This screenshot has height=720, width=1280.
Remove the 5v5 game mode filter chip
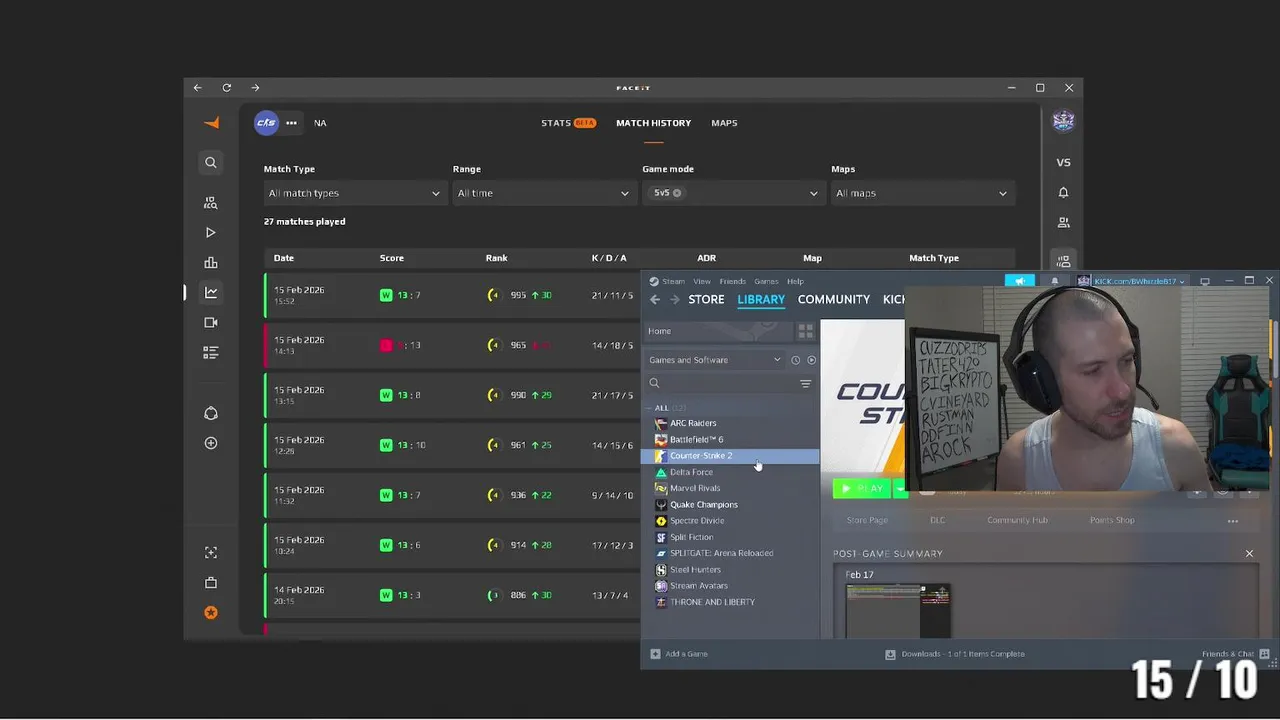tap(677, 193)
